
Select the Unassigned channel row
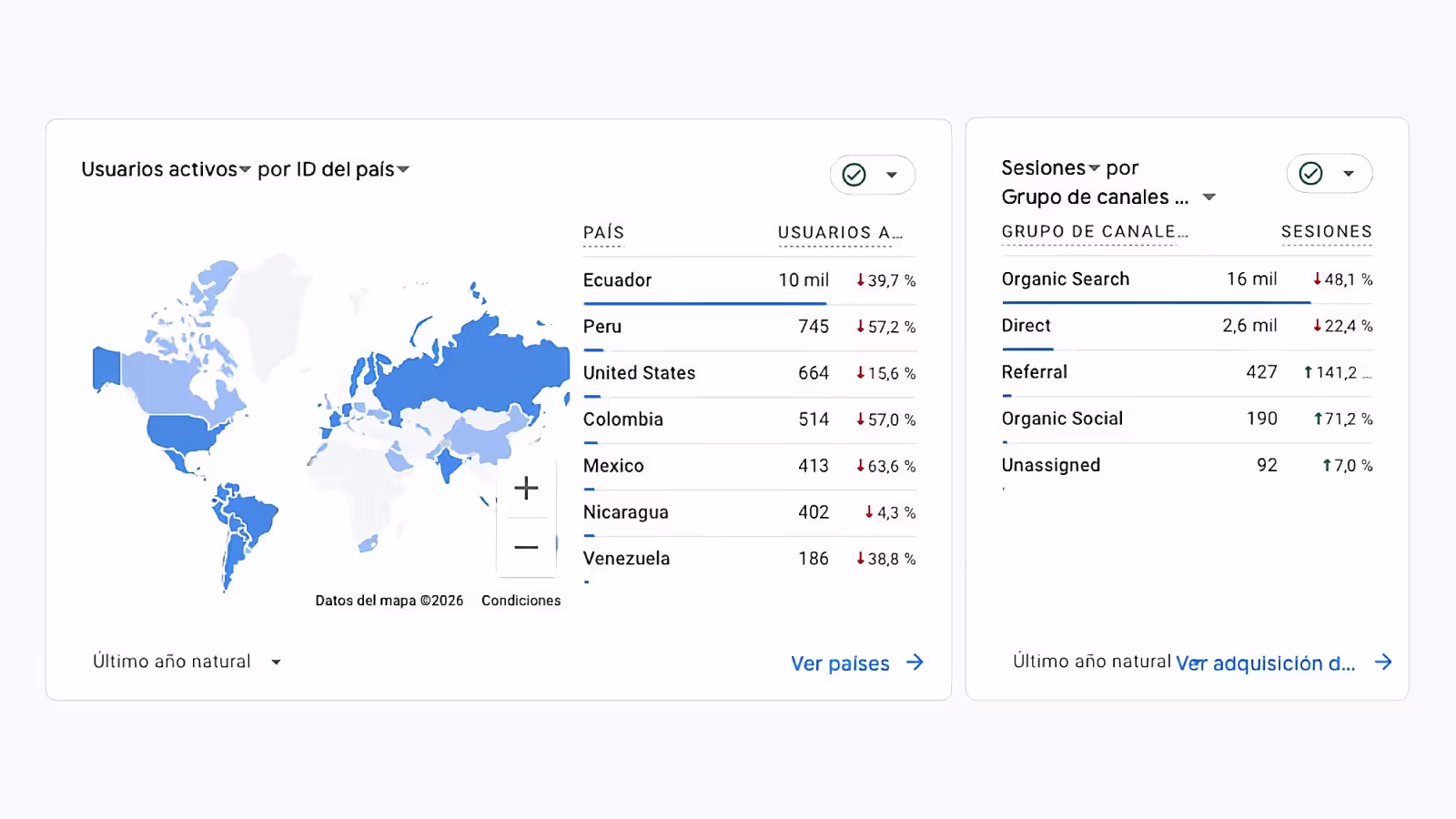pyautogui.click(x=1187, y=465)
